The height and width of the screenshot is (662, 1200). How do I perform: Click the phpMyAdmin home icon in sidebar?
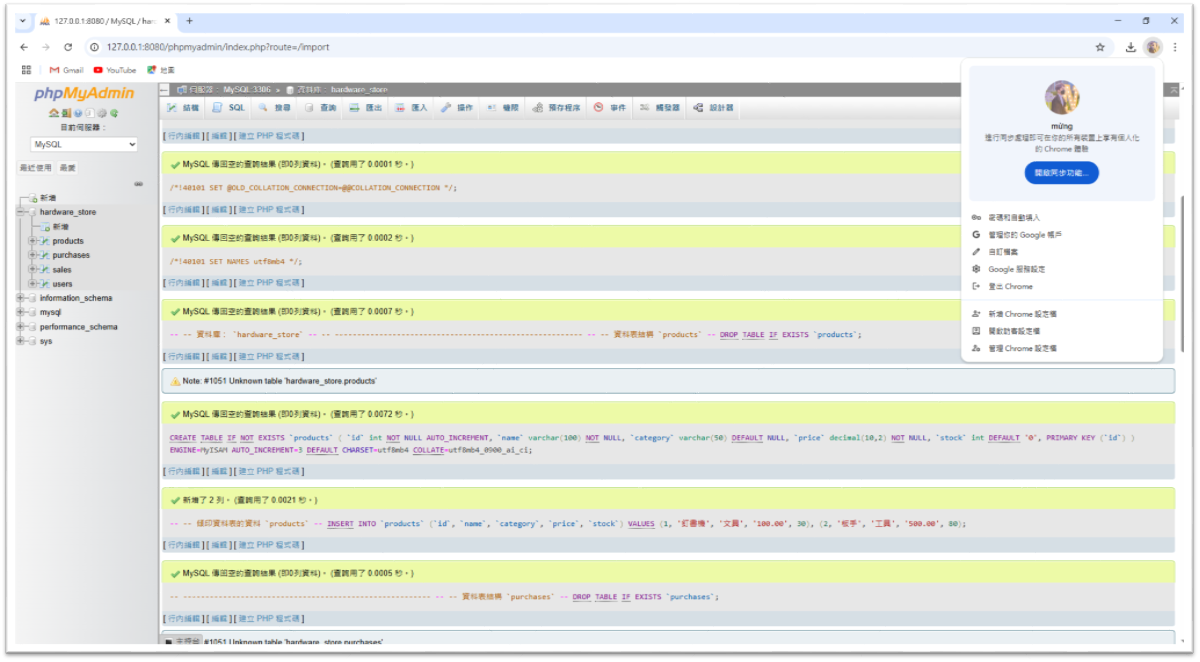click(53, 113)
